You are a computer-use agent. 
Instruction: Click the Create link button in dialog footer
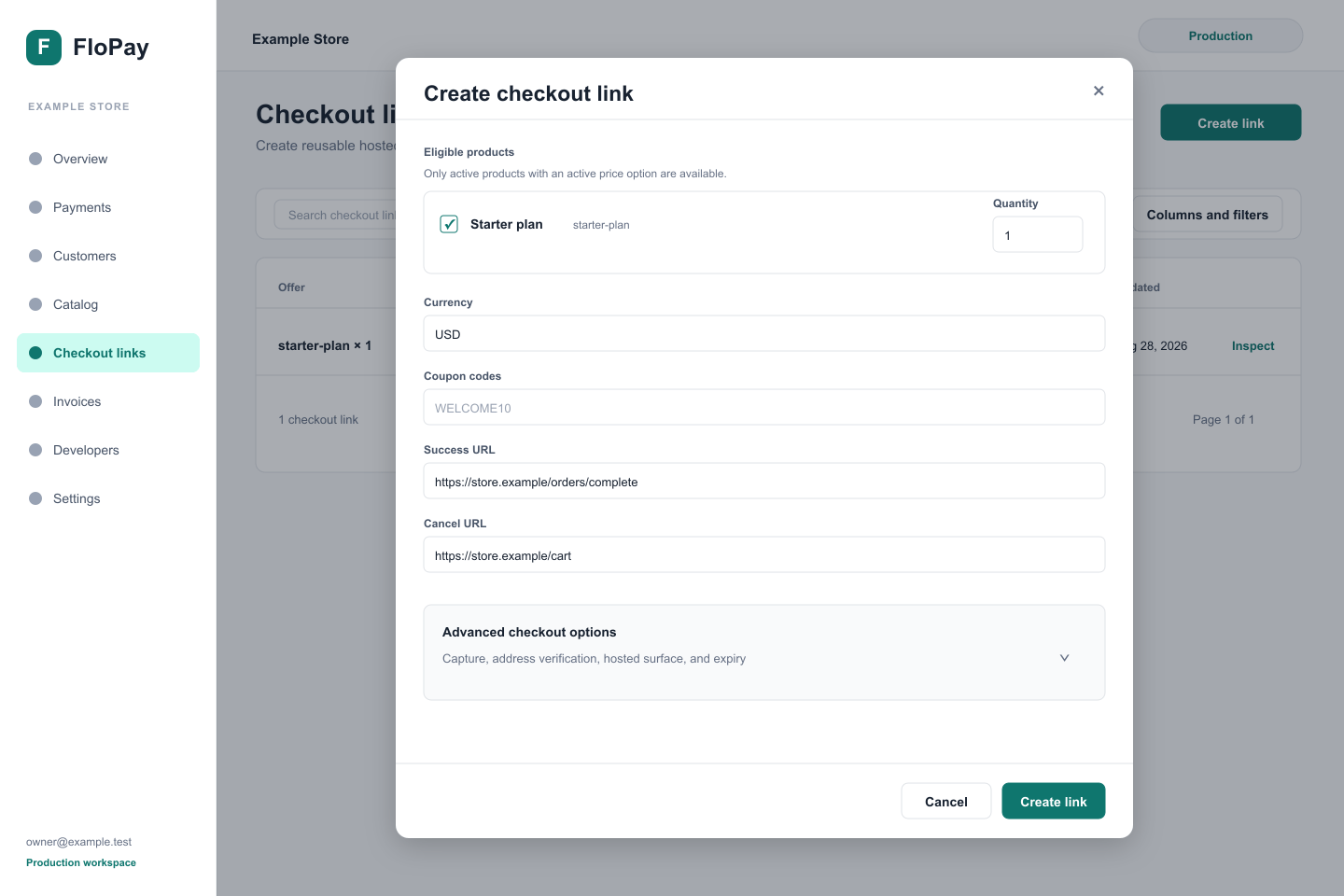[x=1054, y=801]
